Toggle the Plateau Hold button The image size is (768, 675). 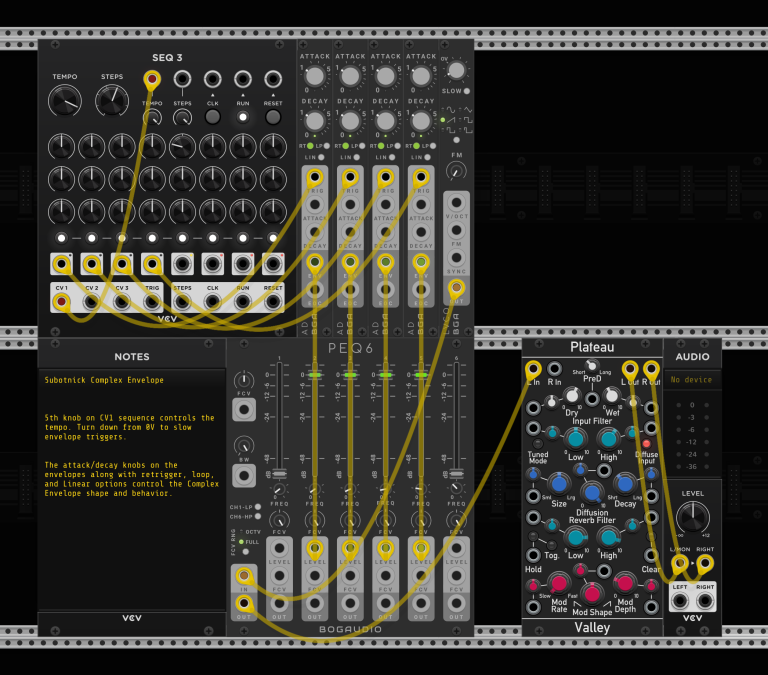[533, 536]
